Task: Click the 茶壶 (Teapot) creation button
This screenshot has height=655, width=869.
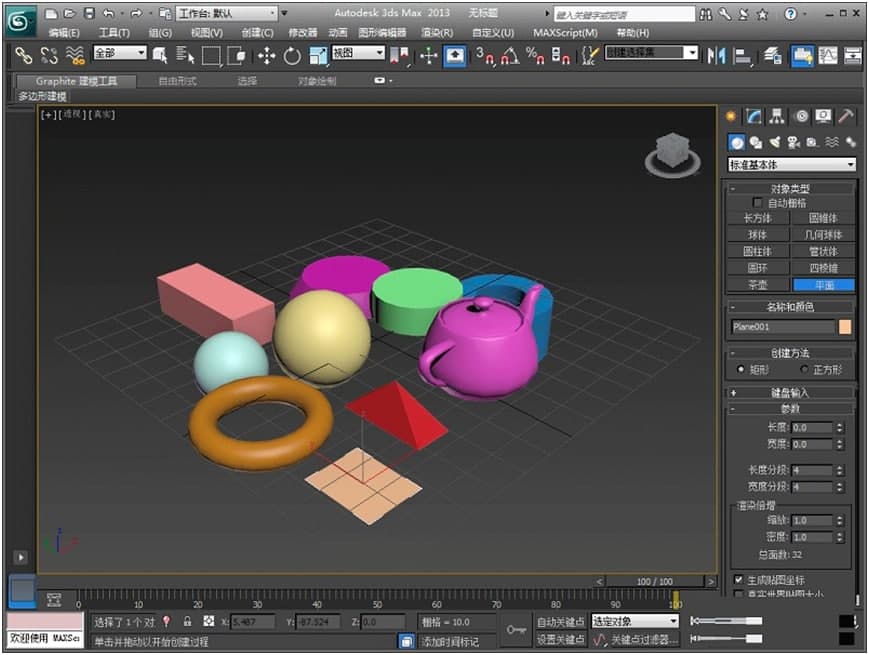Action: click(x=758, y=283)
